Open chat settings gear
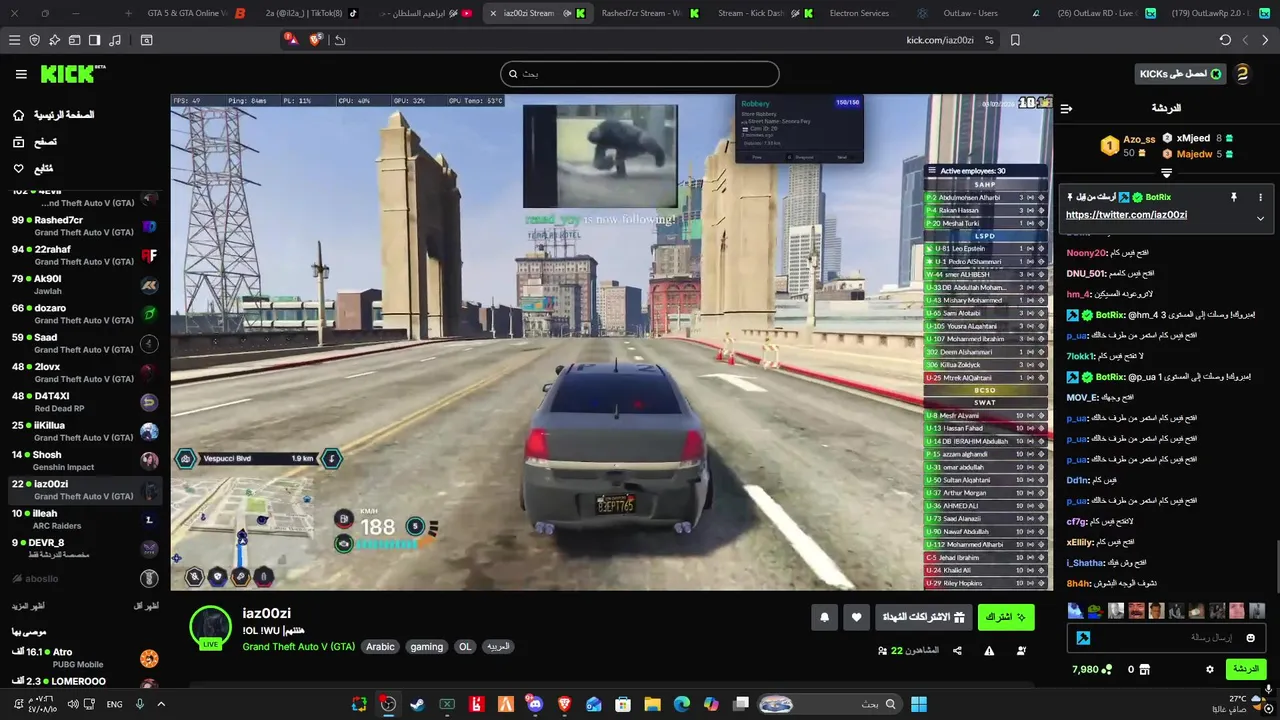 [1210, 669]
